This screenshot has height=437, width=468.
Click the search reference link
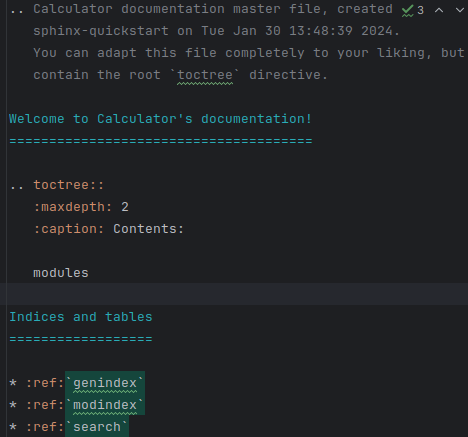tap(97, 427)
